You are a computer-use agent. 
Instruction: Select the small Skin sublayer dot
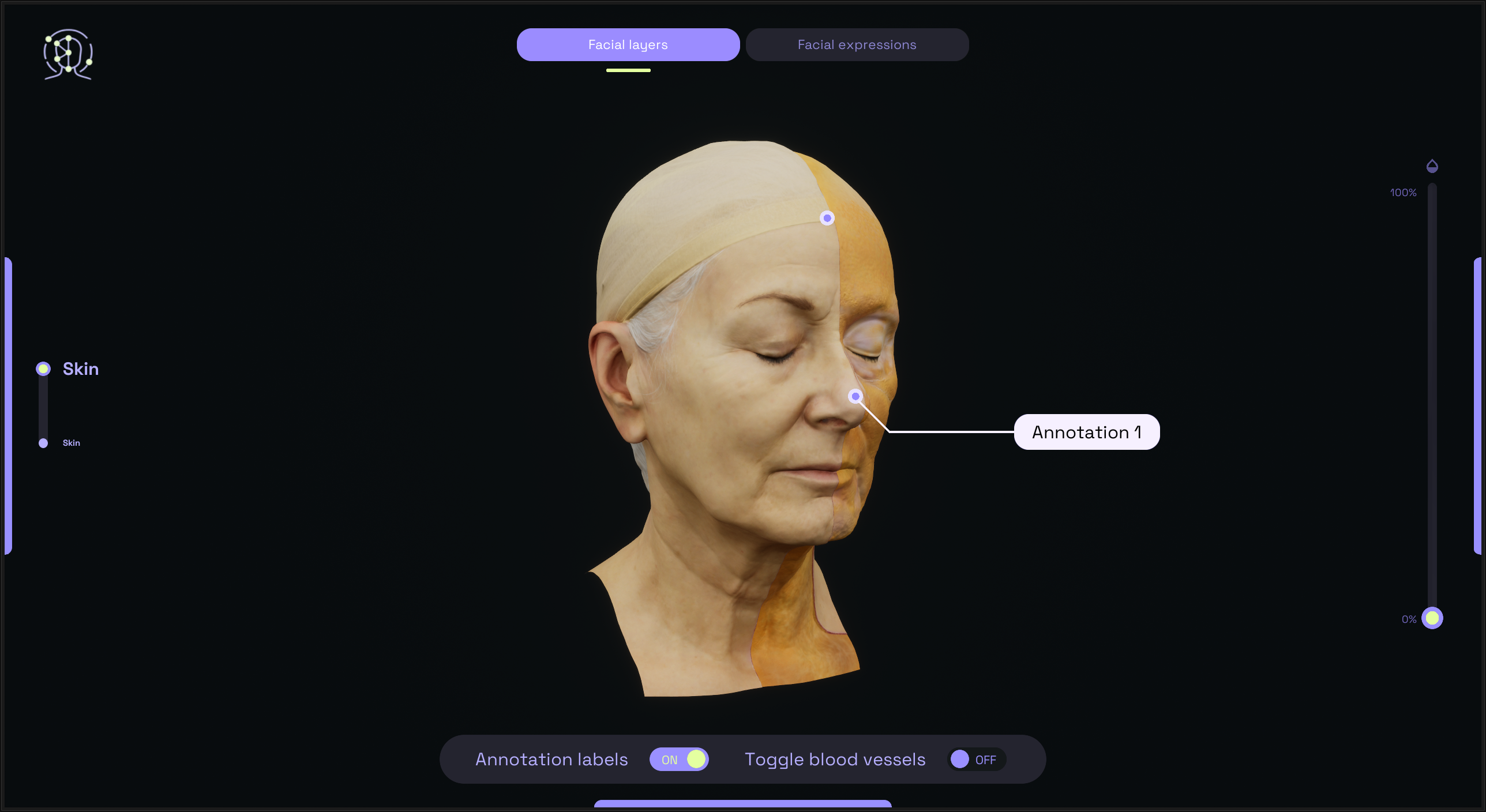(x=43, y=443)
